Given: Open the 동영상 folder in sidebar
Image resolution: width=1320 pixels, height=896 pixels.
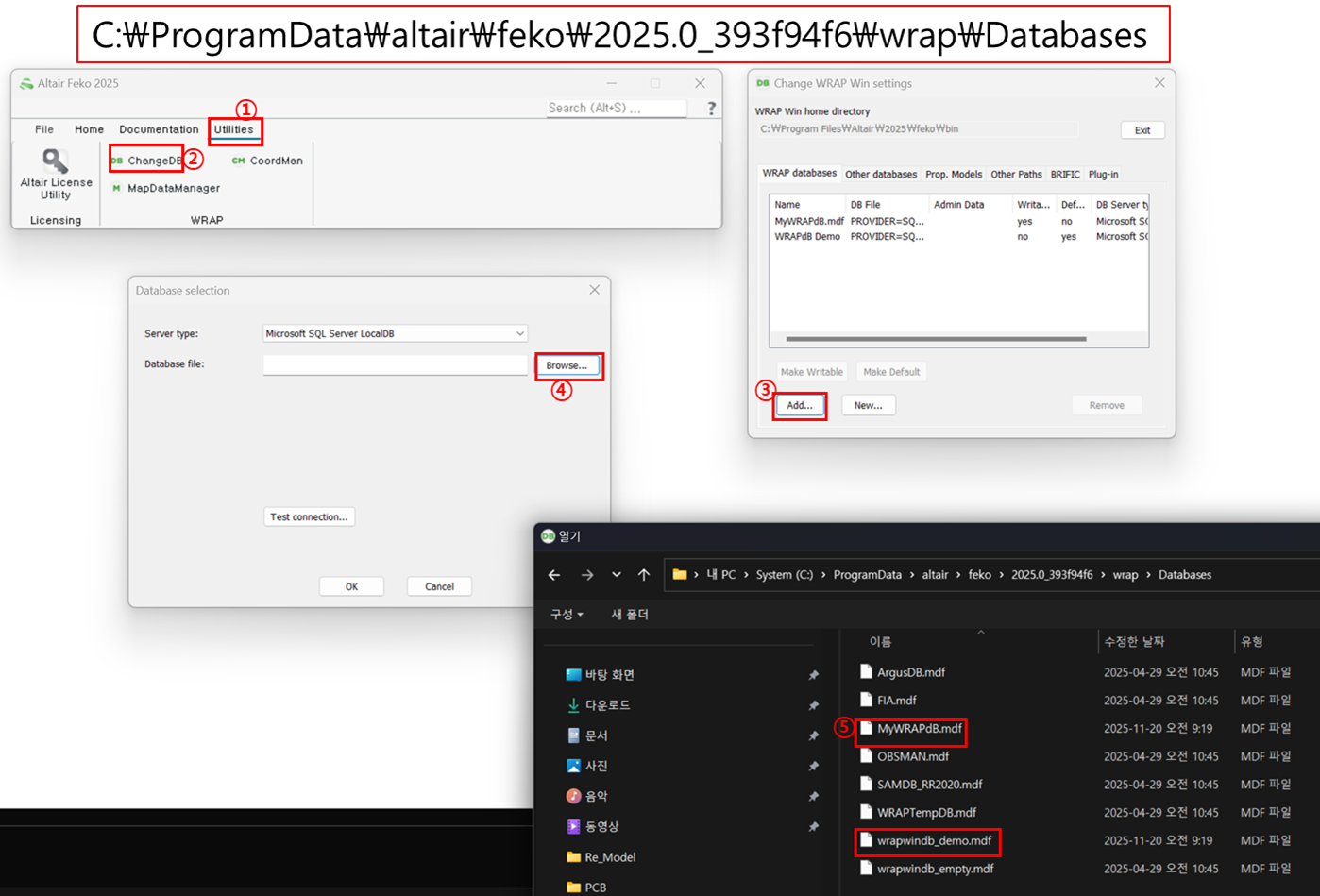Looking at the screenshot, I should coord(593,826).
